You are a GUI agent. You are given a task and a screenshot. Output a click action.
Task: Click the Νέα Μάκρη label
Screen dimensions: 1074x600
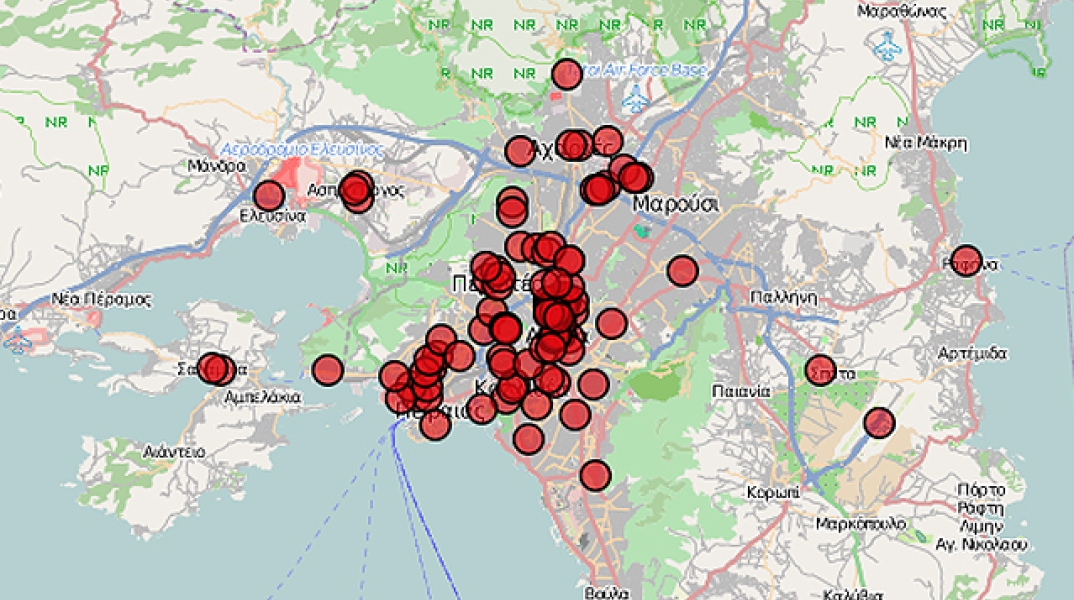926,143
